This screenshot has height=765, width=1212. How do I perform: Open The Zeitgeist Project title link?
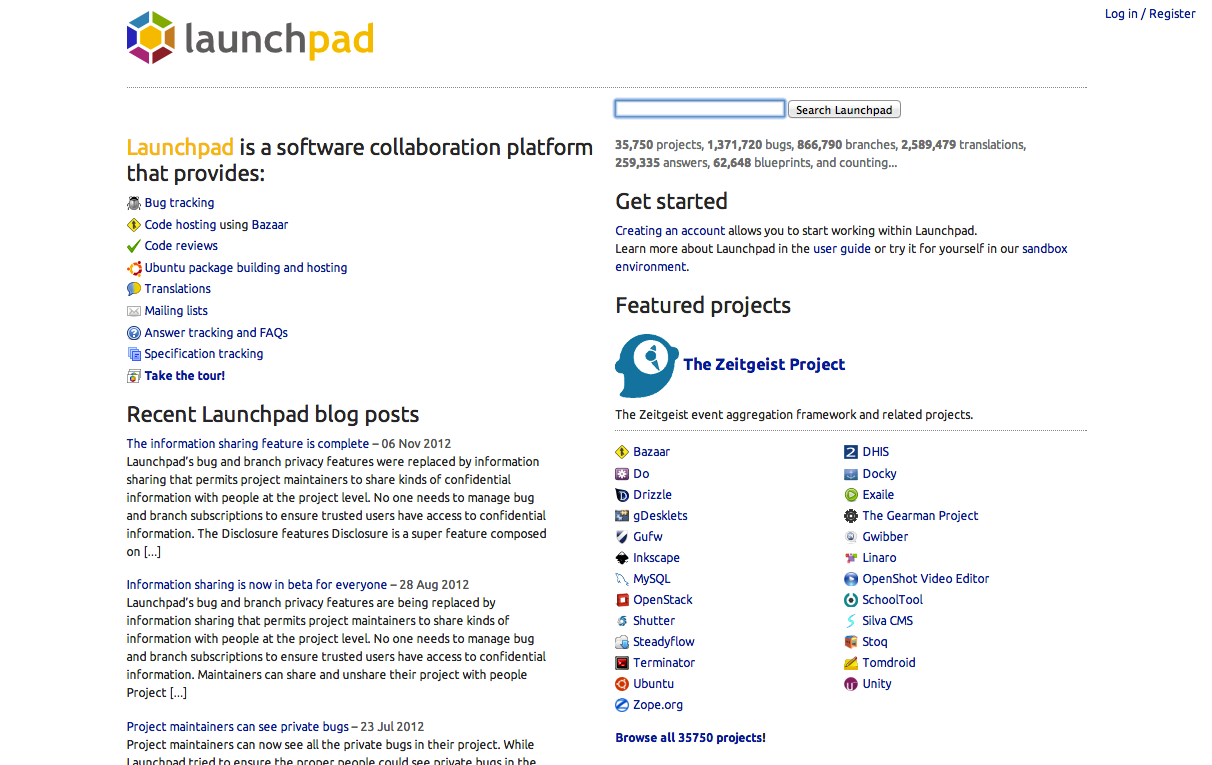(764, 365)
